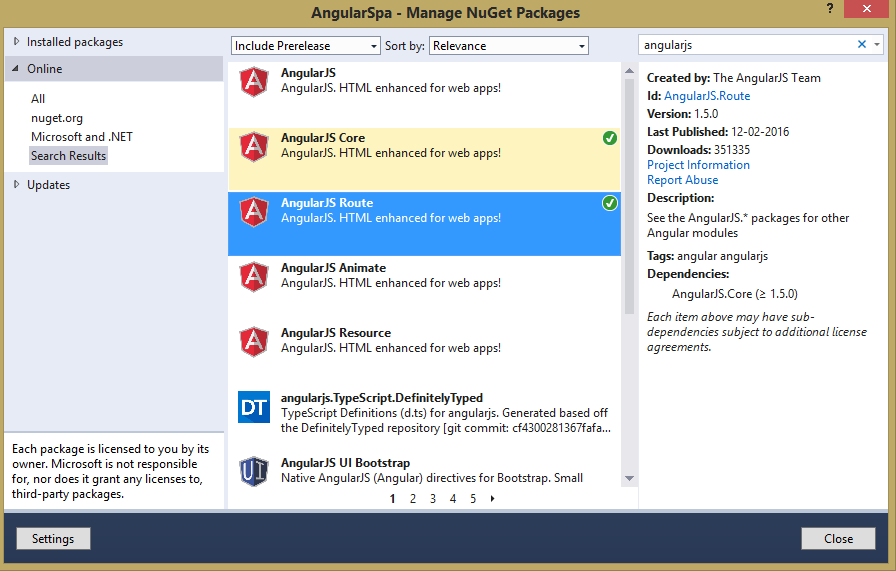Image resolution: width=896 pixels, height=571 pixels.
Task: Open the Sort by Relevance dropdown
Action: click(509, 46)
